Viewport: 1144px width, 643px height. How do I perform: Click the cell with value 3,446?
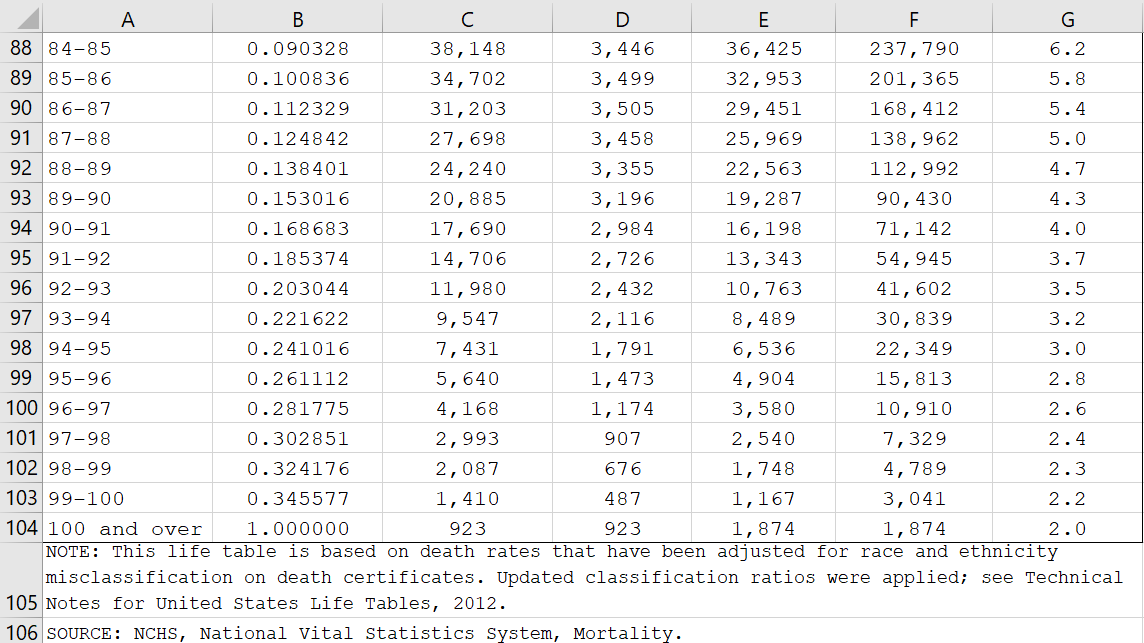[622, 47]
